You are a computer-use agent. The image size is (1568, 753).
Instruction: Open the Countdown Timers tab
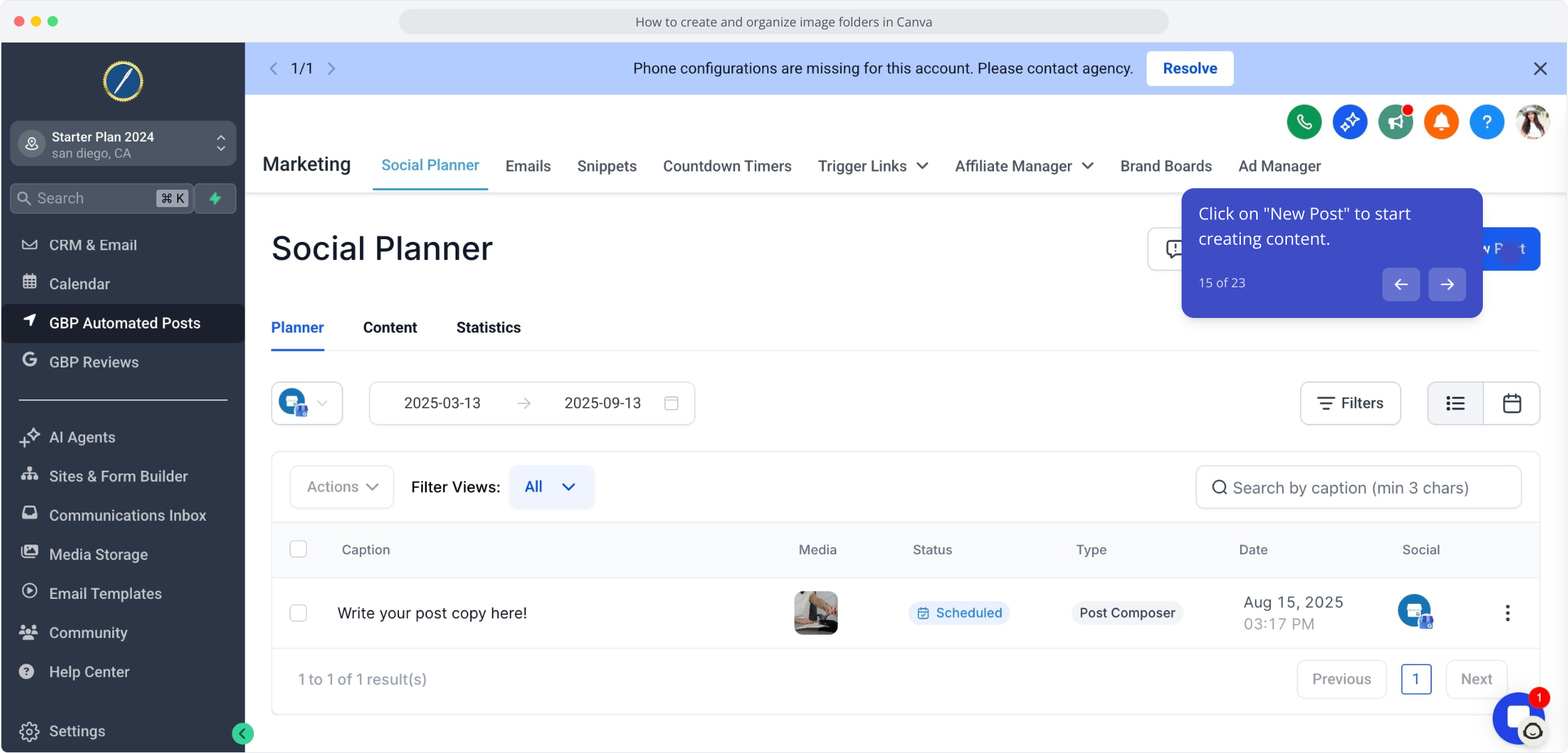tap(727, 166)
